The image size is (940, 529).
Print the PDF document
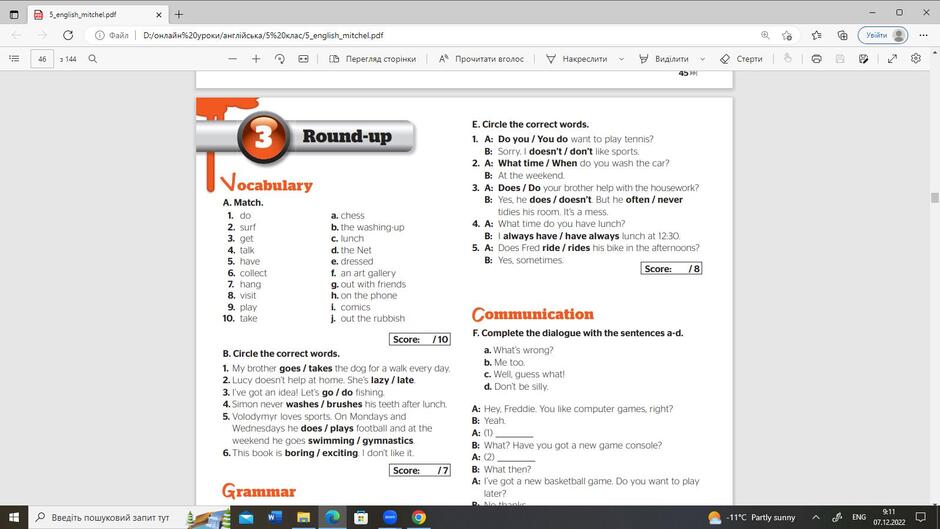click(817, 59)
